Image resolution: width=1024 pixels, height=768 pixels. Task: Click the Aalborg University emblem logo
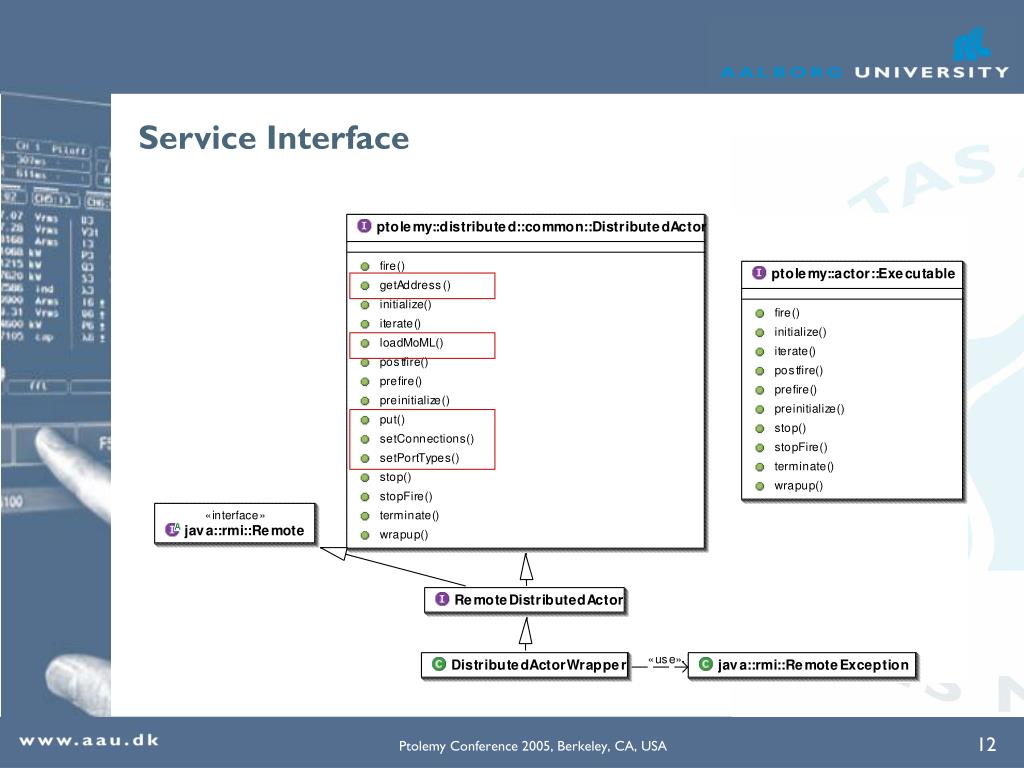pyautogui.click(x=971, y=44)
